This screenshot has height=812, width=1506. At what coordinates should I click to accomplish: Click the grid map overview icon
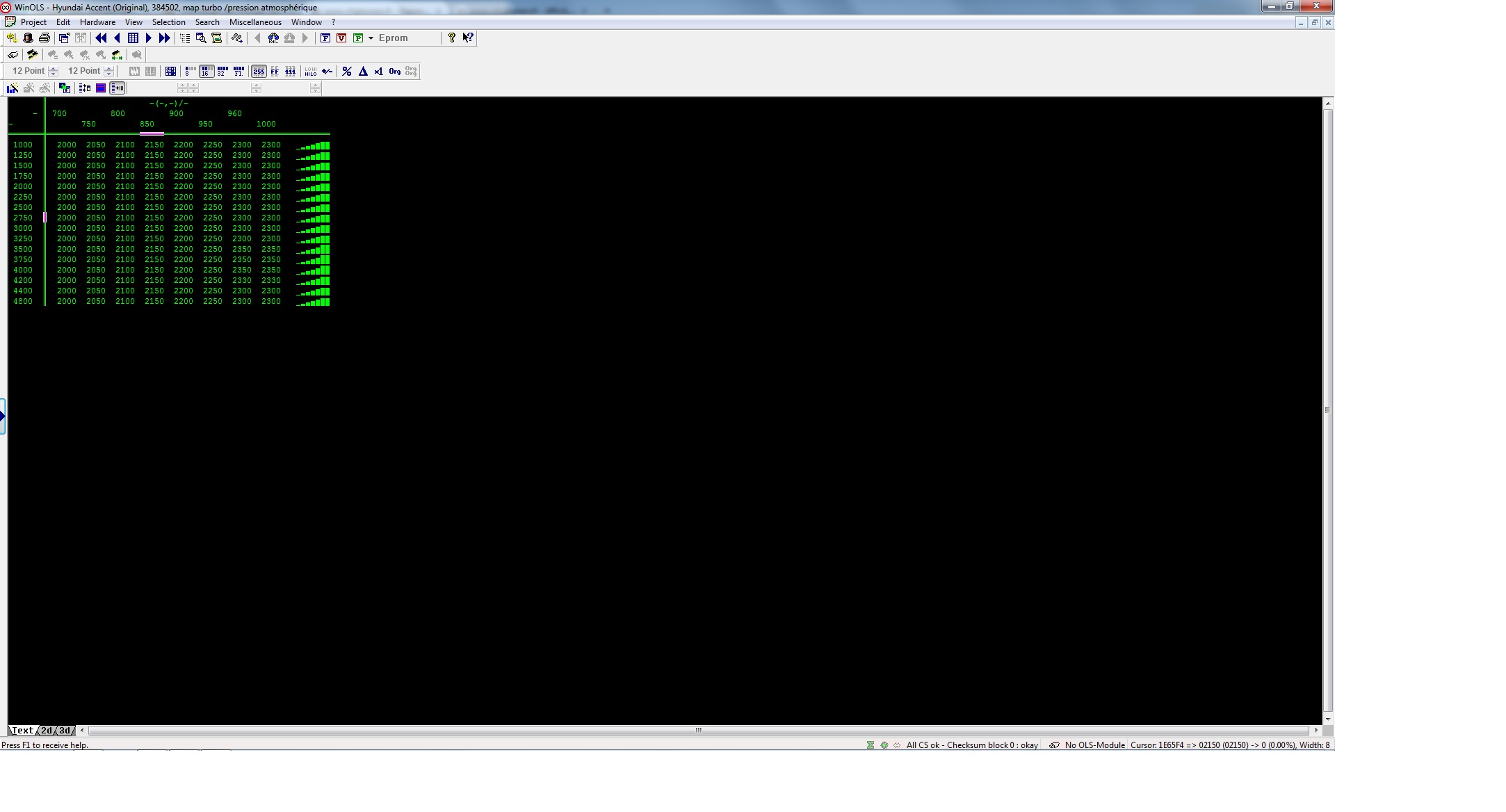[133, 38]
